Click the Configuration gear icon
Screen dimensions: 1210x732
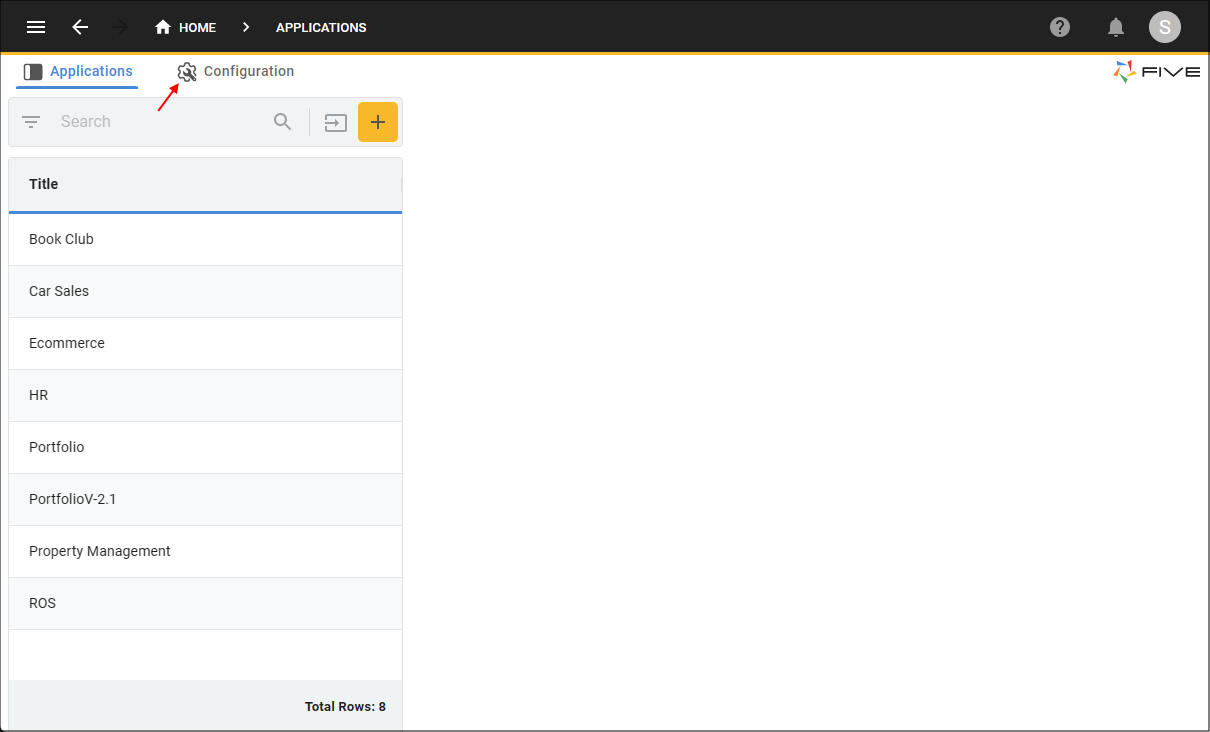point(187,72)
